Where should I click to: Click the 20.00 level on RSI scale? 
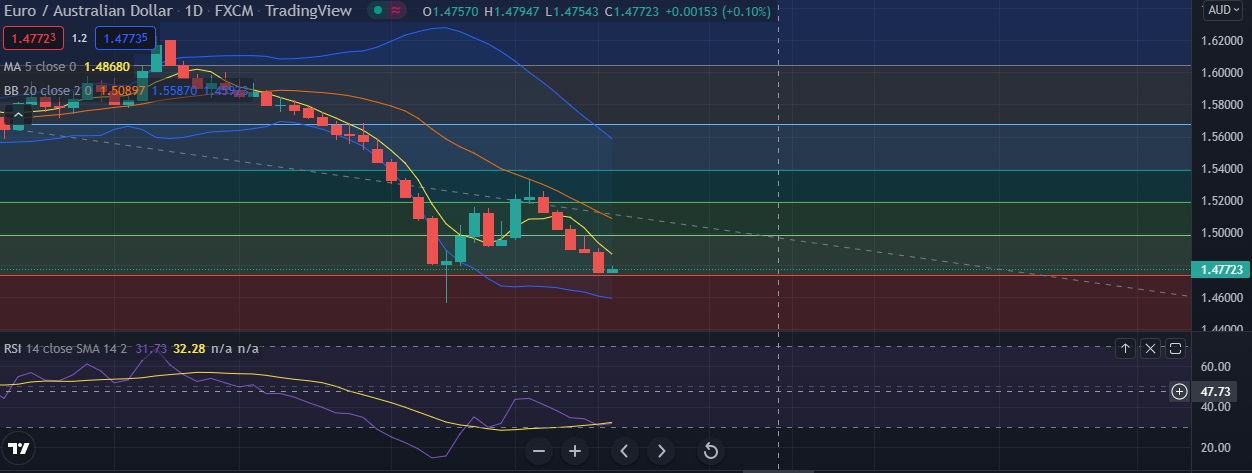click(1215, 447)
